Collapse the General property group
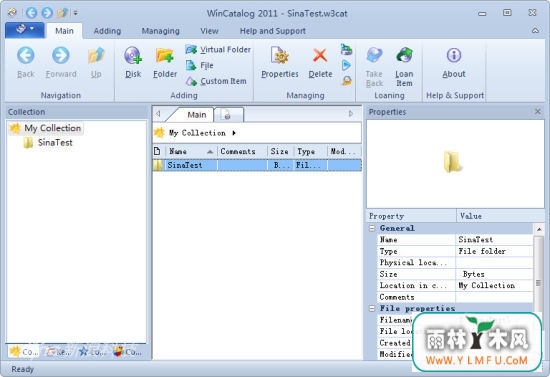This screenshot has width=550, height=377. pos(372,228)
